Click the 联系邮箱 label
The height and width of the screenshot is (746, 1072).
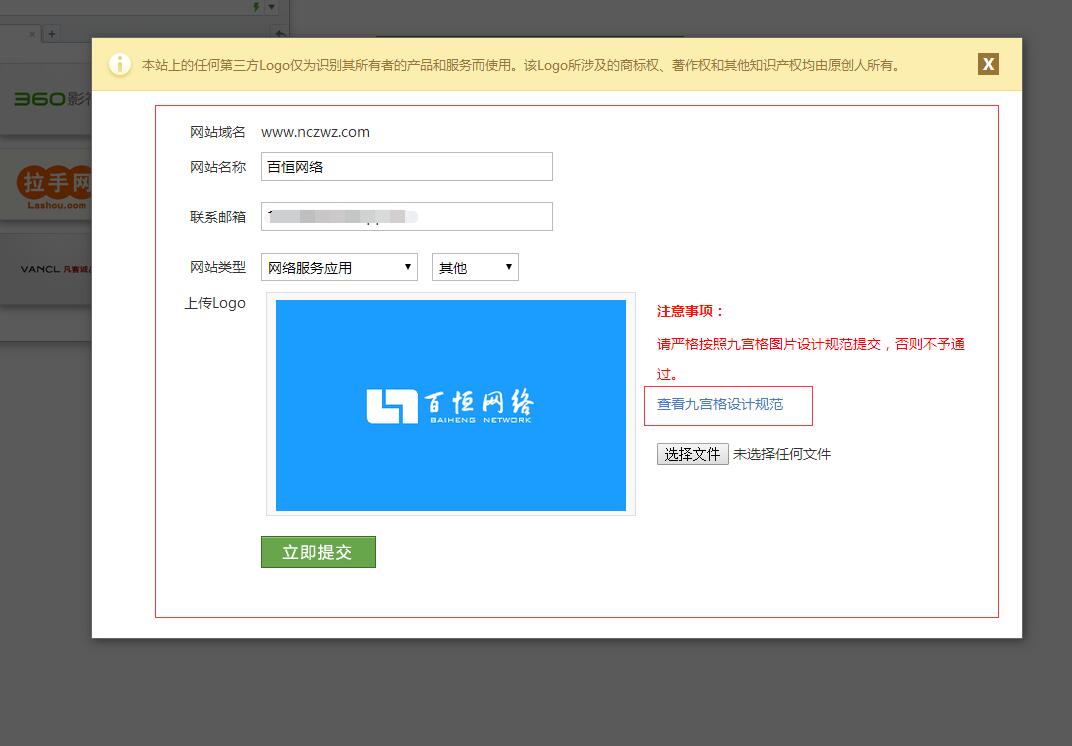click(x=218, y=217)
